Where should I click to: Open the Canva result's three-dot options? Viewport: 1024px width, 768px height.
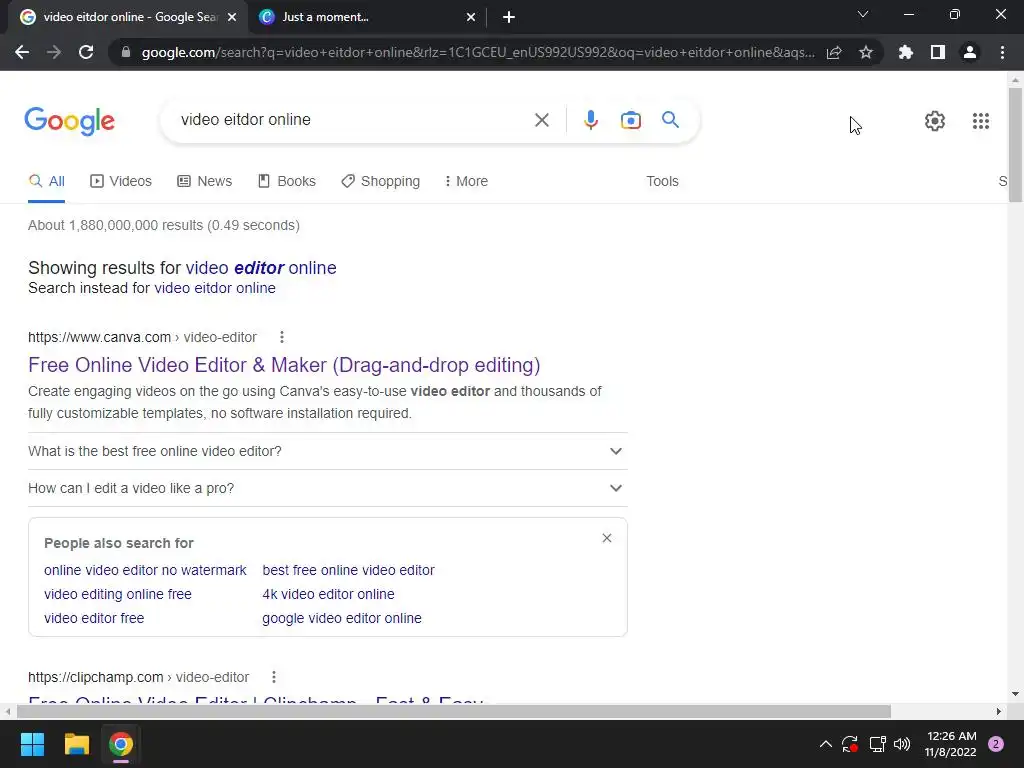[281, 338]
